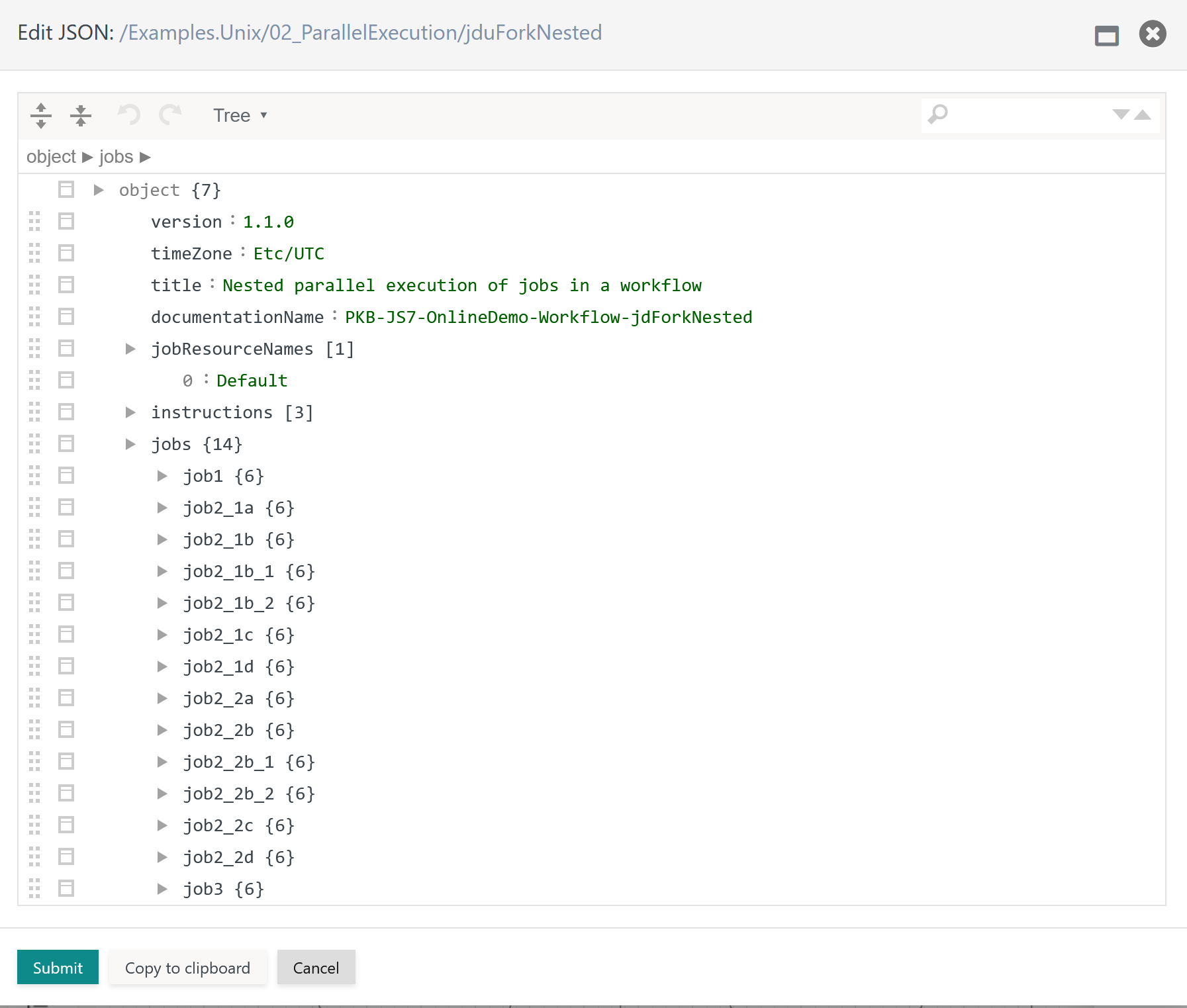Expand the job1 {6} node
This screenshot has height=1008, width=1187.
point(162,476)
